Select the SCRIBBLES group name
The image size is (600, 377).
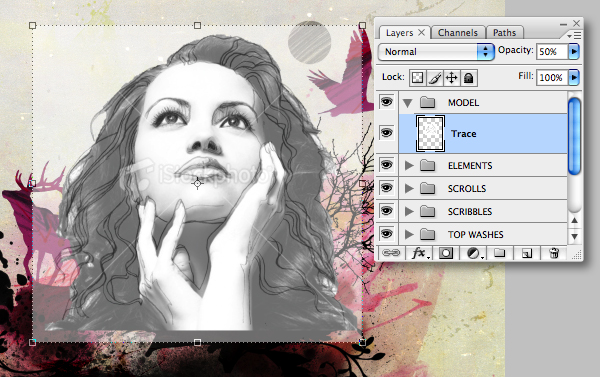pyautogui.click(x=470, y=212)
